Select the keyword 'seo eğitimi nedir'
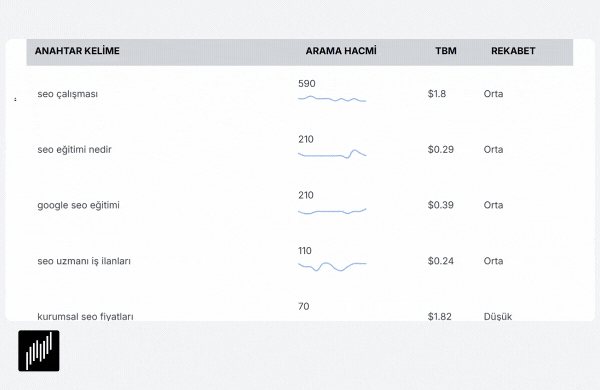The width and height of the screenshot is (600, 390). click(75, 150)
